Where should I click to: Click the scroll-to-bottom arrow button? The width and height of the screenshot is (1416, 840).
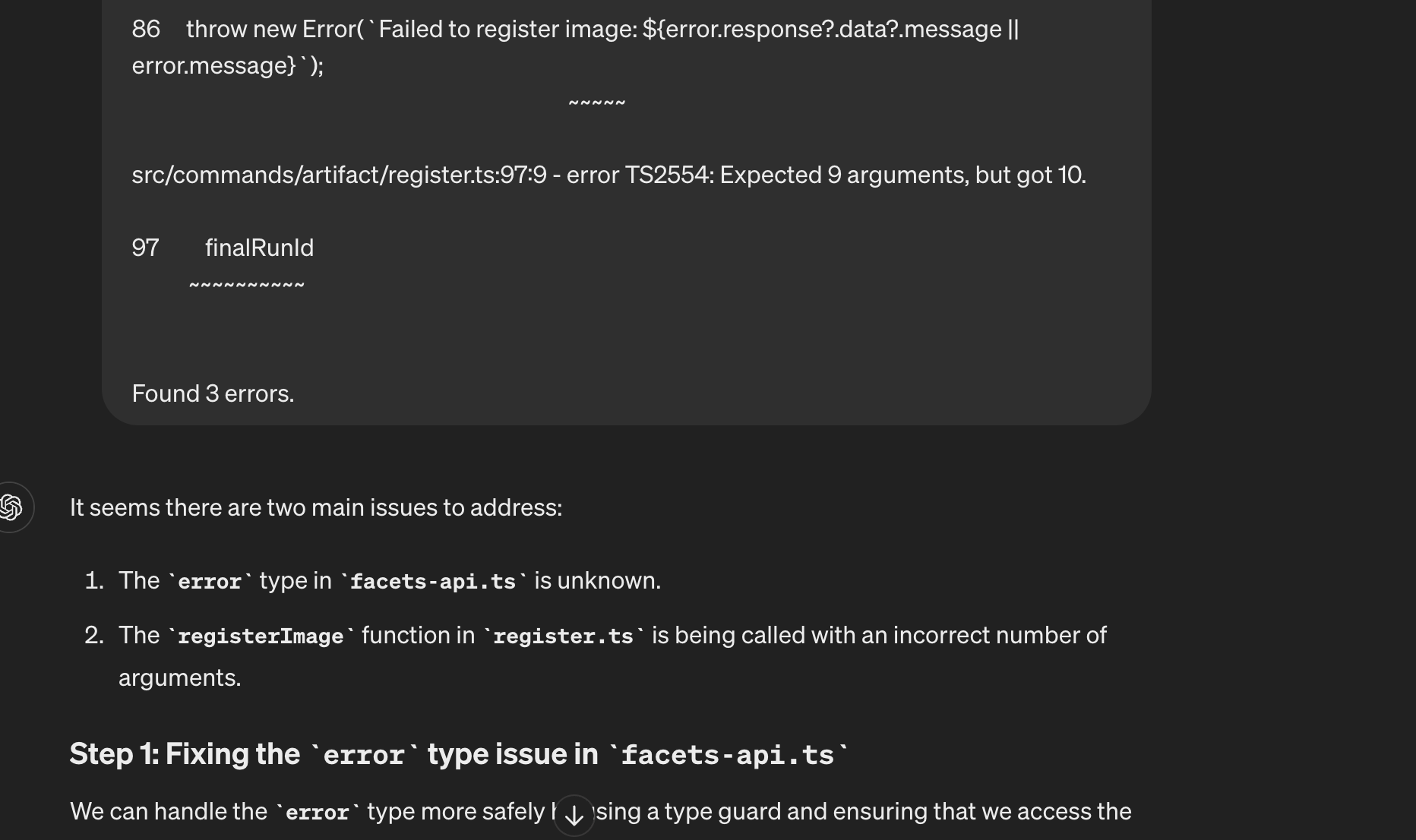(574, 816)
